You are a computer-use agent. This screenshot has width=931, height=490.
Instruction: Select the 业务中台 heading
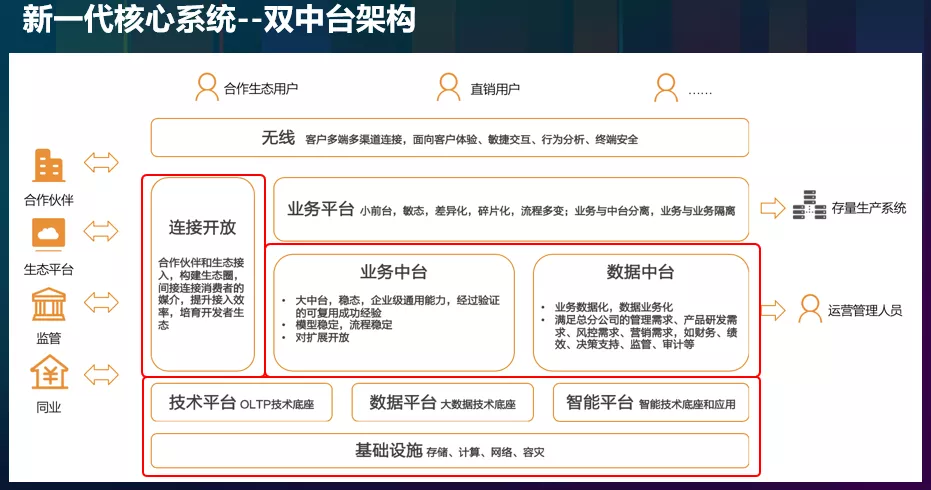coord(394,272)
